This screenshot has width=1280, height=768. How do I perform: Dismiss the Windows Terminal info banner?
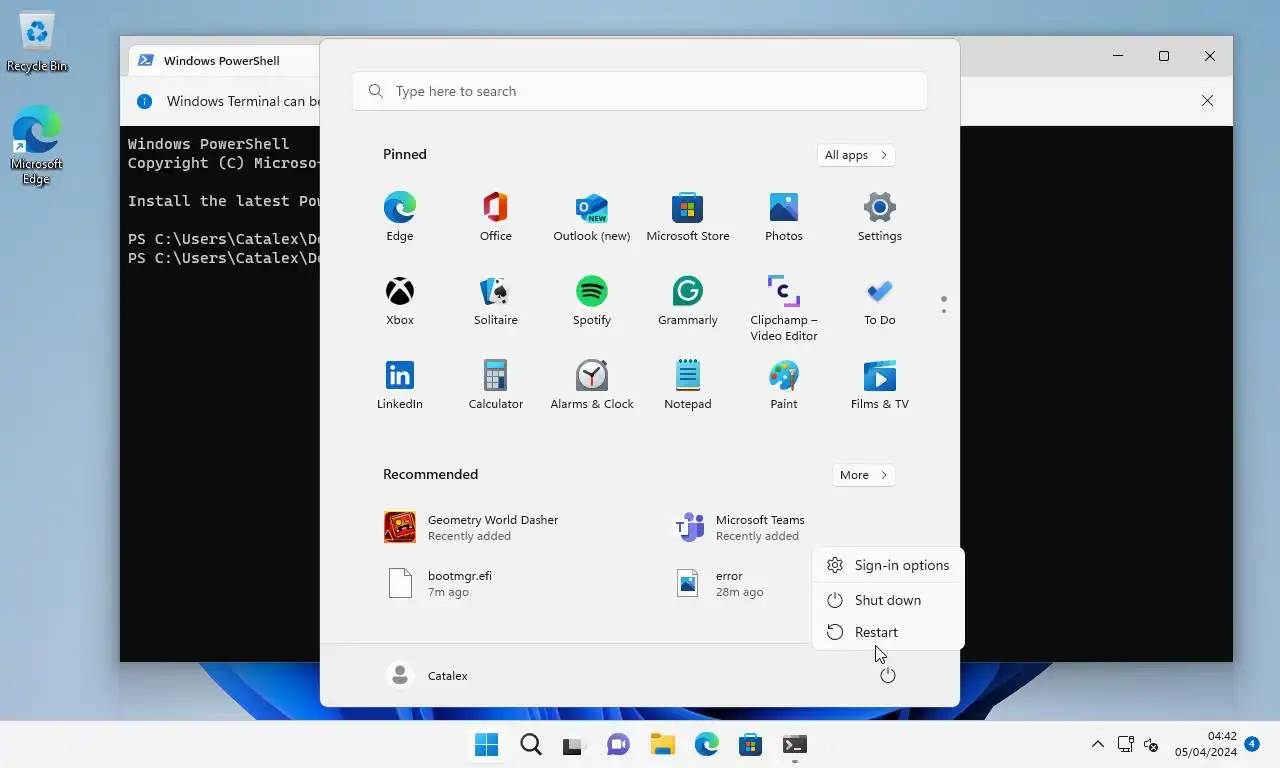pos(1208,101)
